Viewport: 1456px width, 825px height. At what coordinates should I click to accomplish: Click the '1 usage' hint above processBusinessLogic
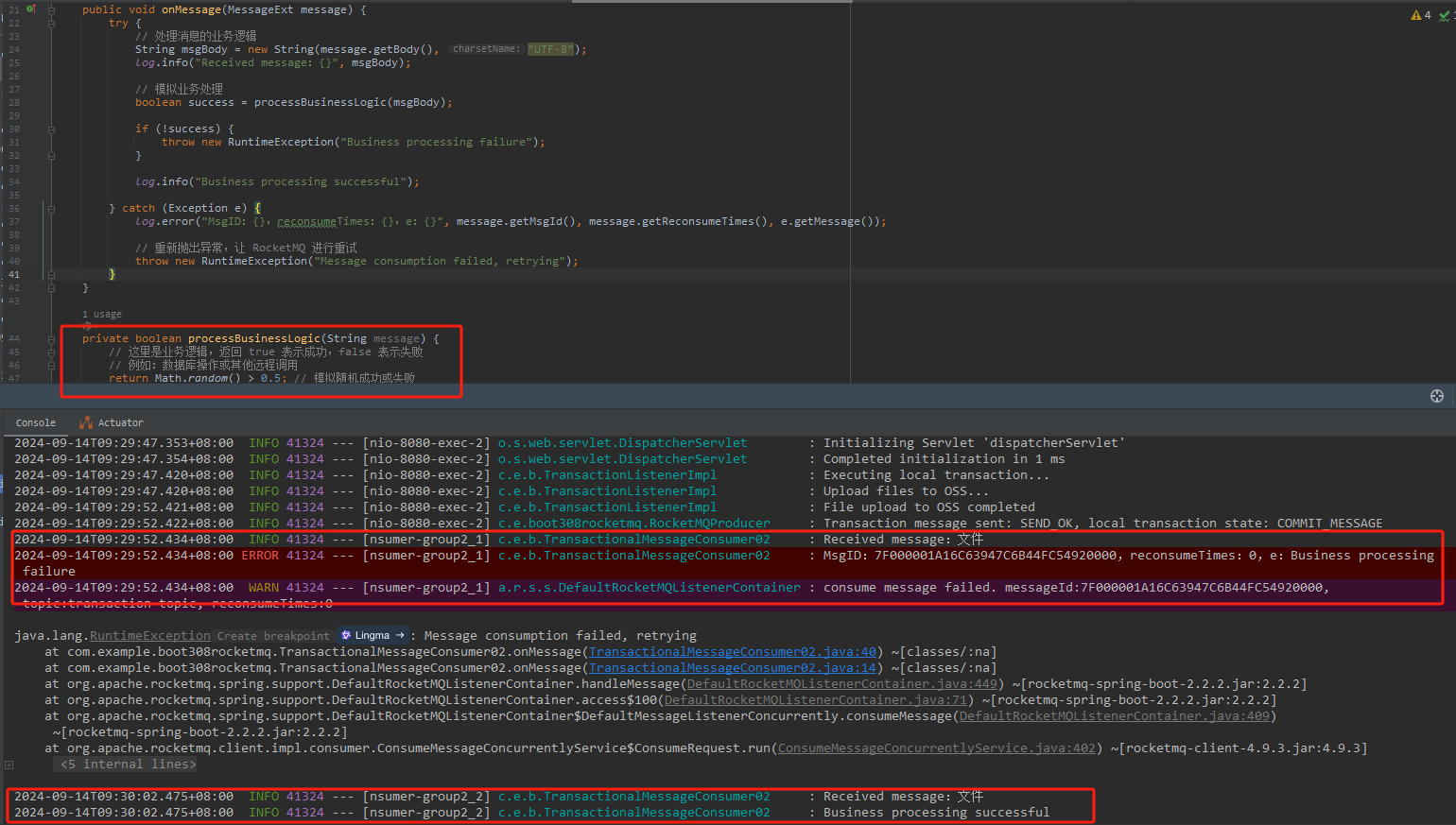coord(102,314)
